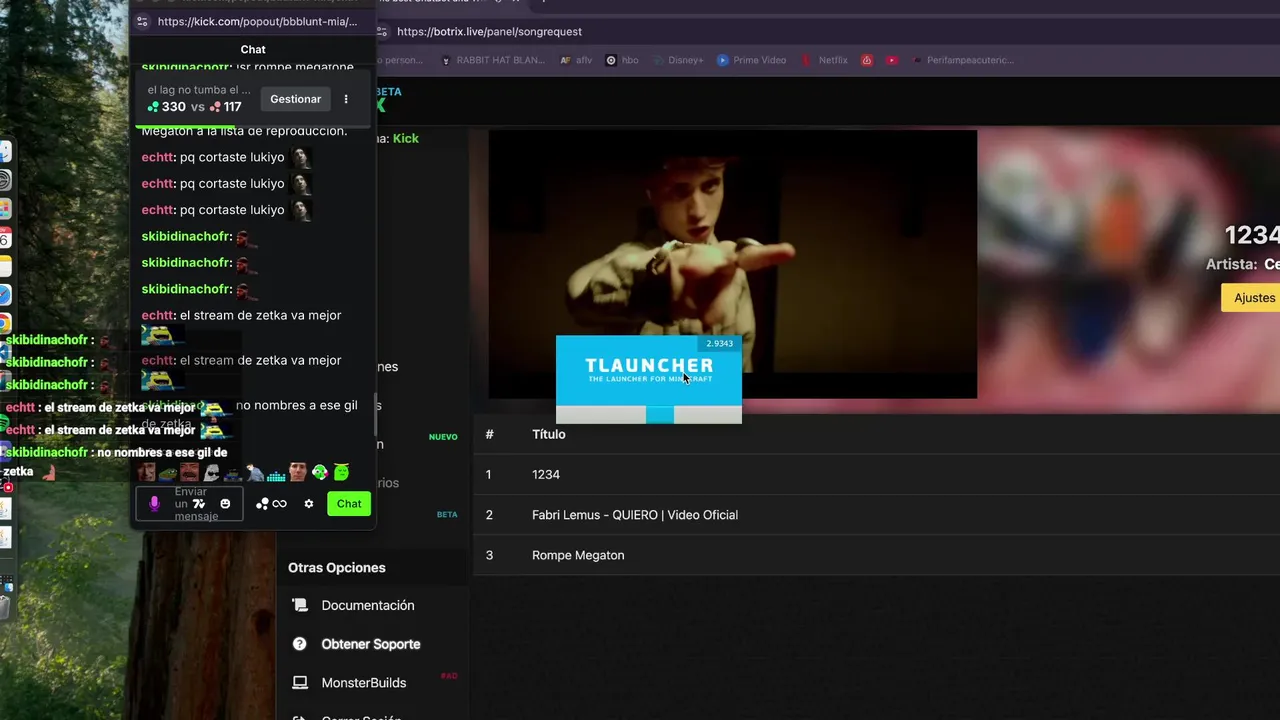The image size is (1280, 720).
Task: Open Trash in the macOS dock
Action: pyautogui.click(x=4, y=607)
